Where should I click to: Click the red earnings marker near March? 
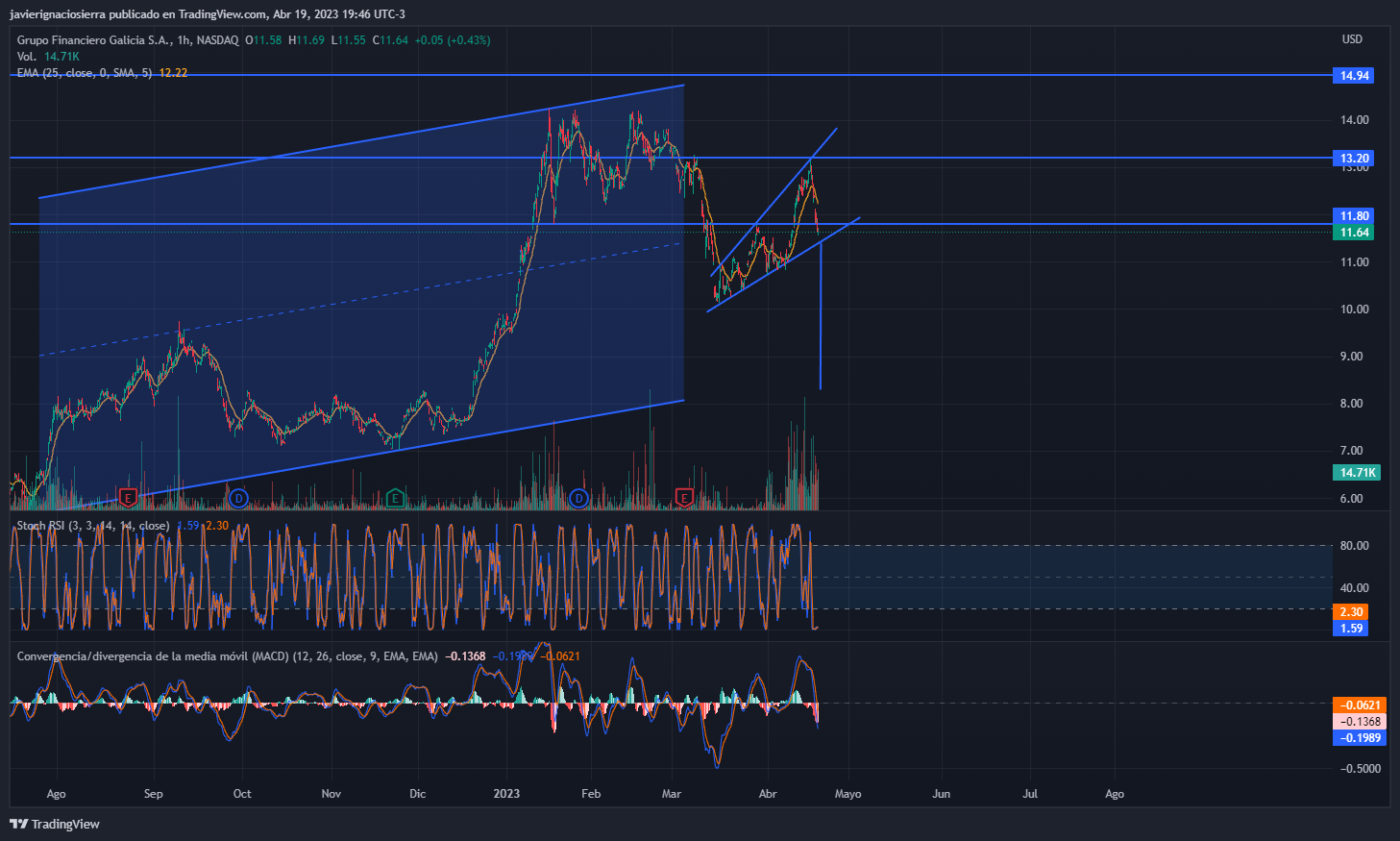[x=684, y=498]
